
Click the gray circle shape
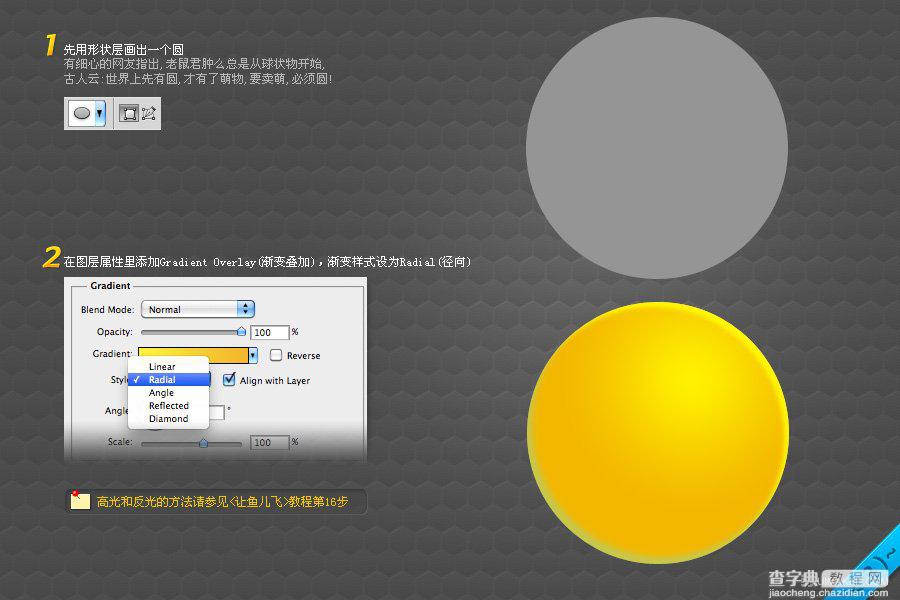(657, 148)
